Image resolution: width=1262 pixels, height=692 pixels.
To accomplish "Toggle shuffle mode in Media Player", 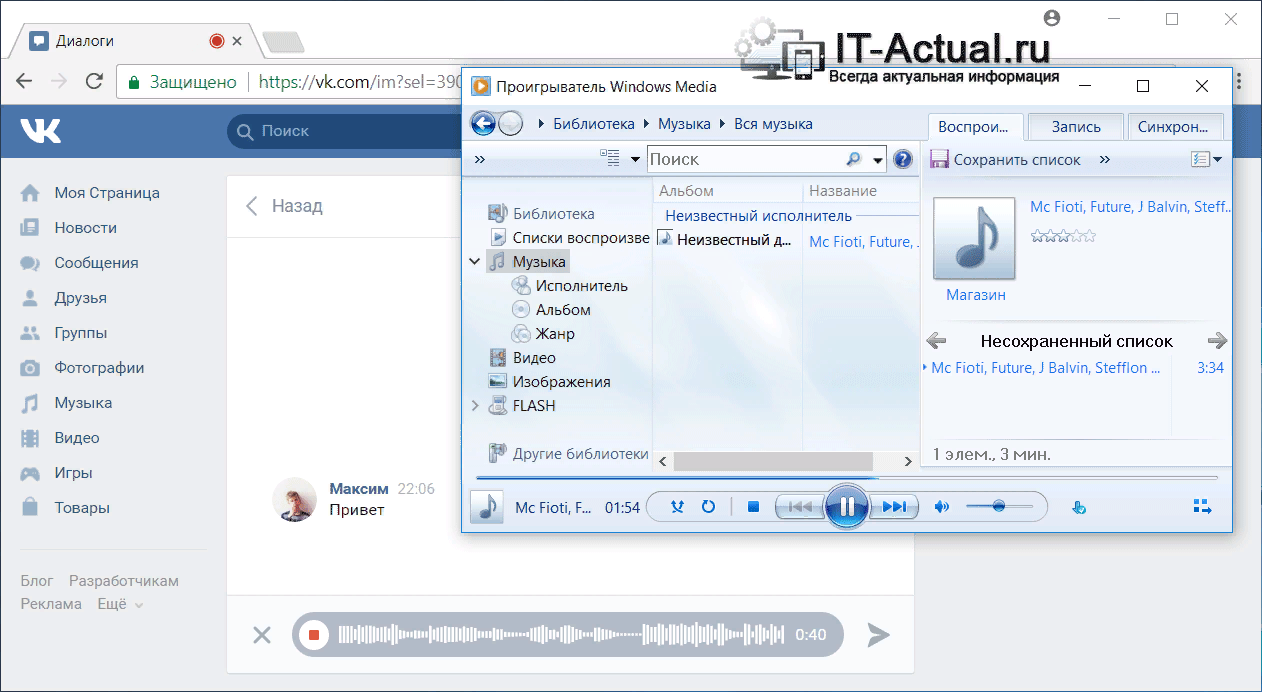I will click(x=677, y=507).
